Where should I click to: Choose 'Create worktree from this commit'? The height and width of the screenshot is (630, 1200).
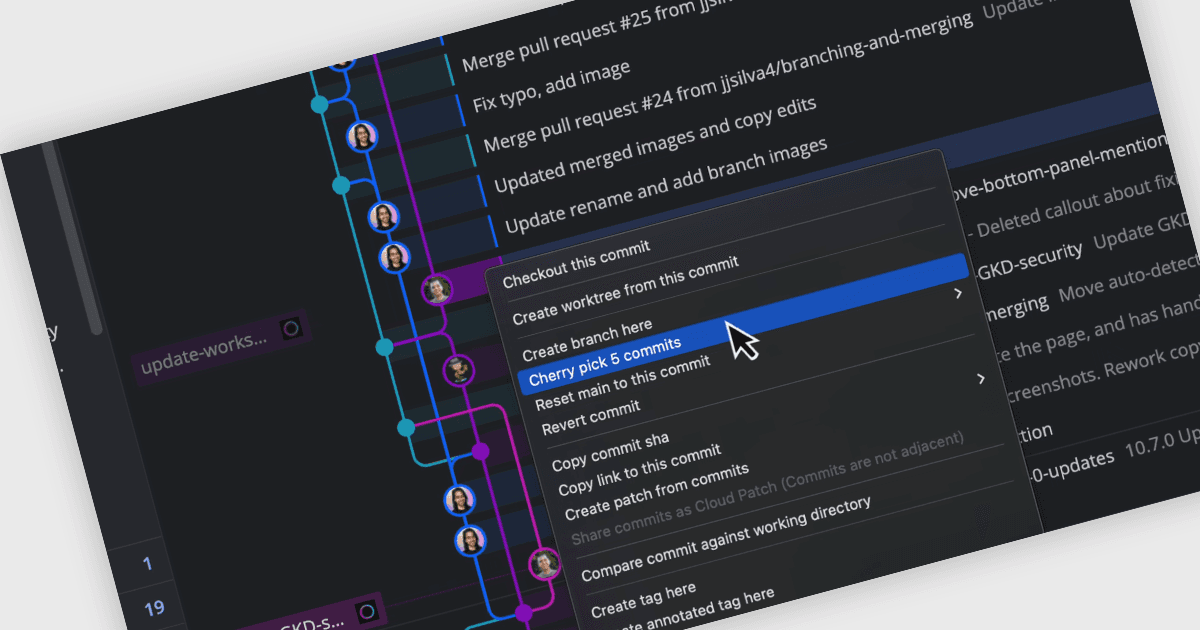[625, 291]
